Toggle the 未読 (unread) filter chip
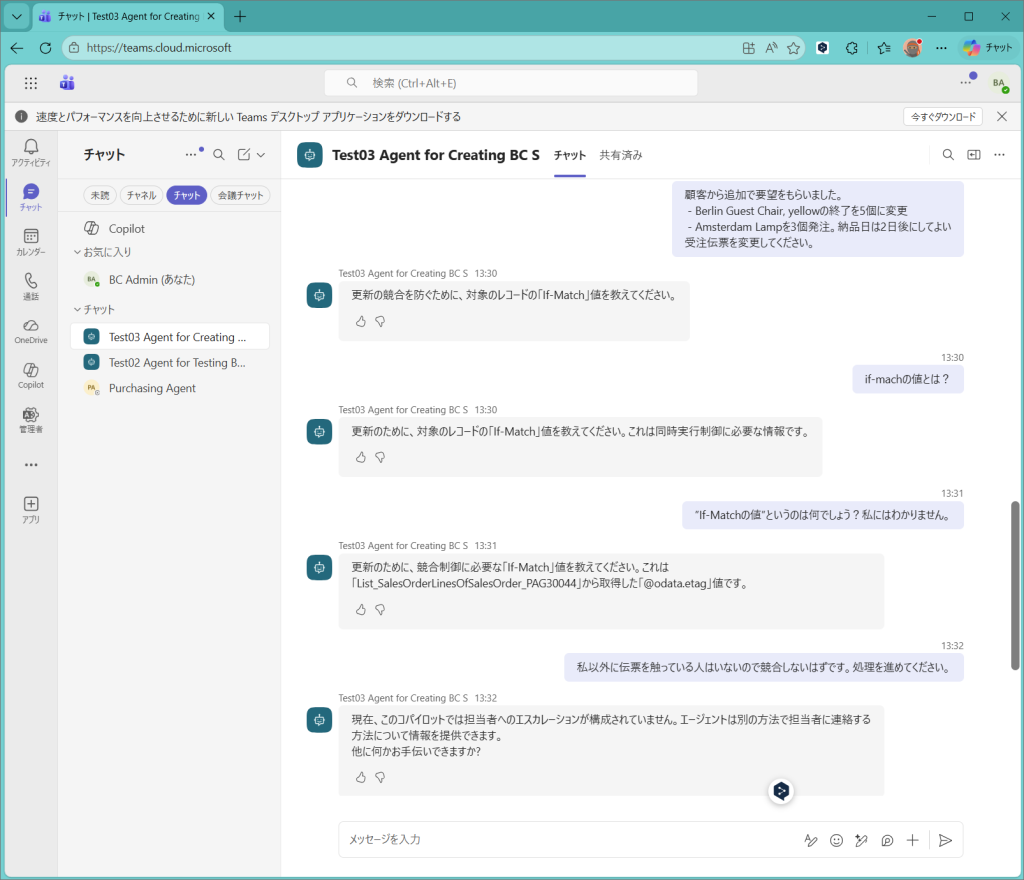Image resolution: width=1024 pixels, height=880 pixels. (100, 196)
